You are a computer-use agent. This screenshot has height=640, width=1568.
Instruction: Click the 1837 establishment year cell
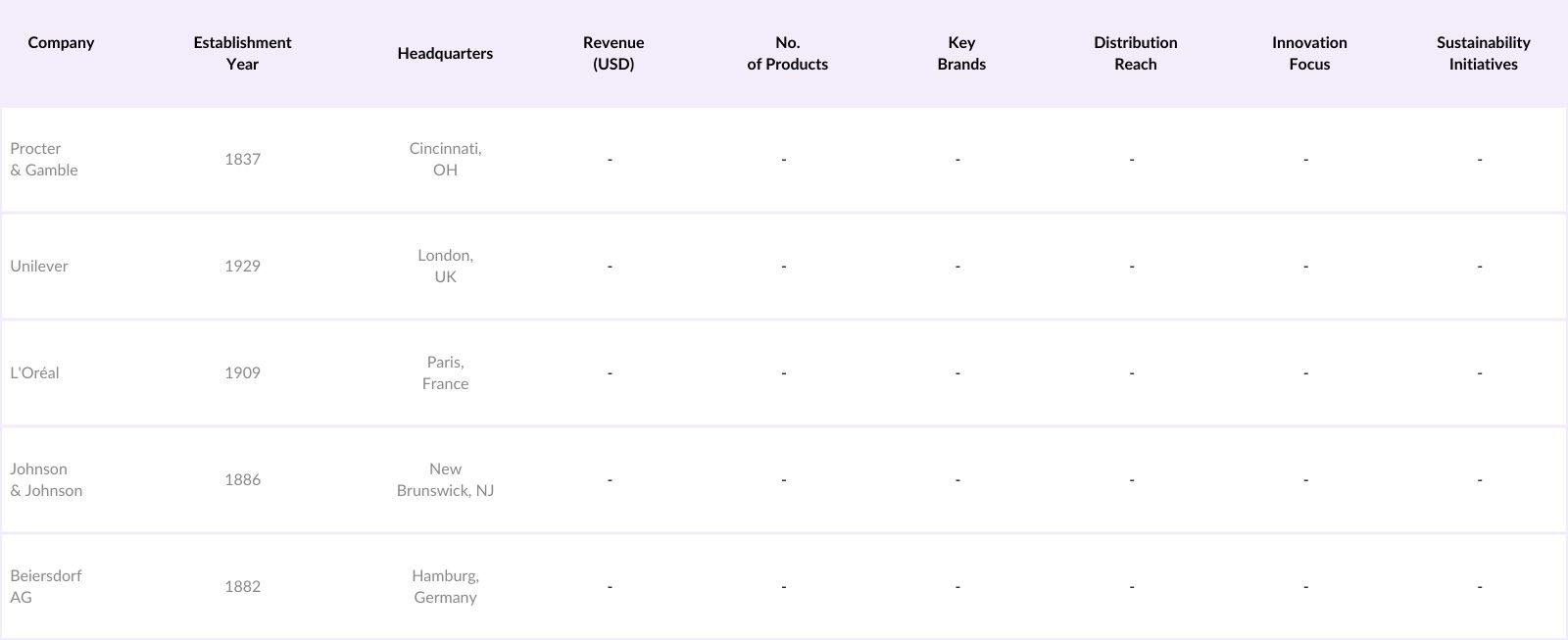(x=242, y=159)
